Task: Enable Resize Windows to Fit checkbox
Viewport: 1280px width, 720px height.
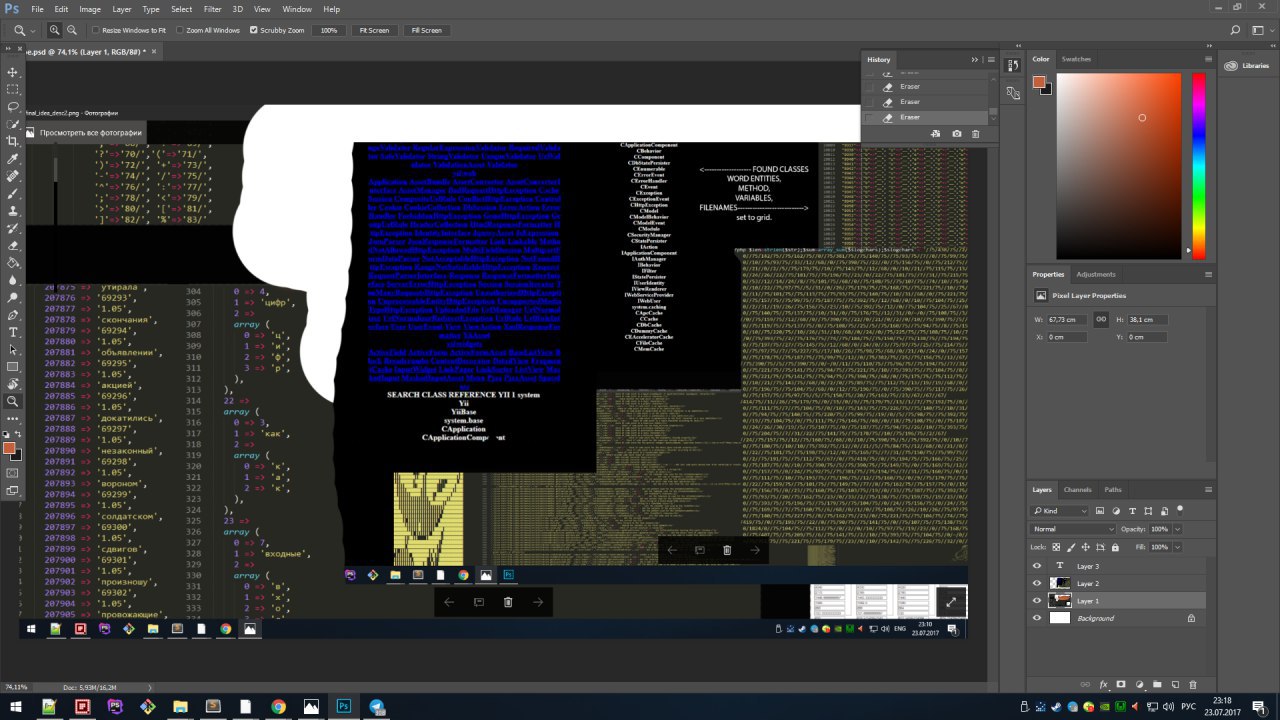Action: (95, 30)
